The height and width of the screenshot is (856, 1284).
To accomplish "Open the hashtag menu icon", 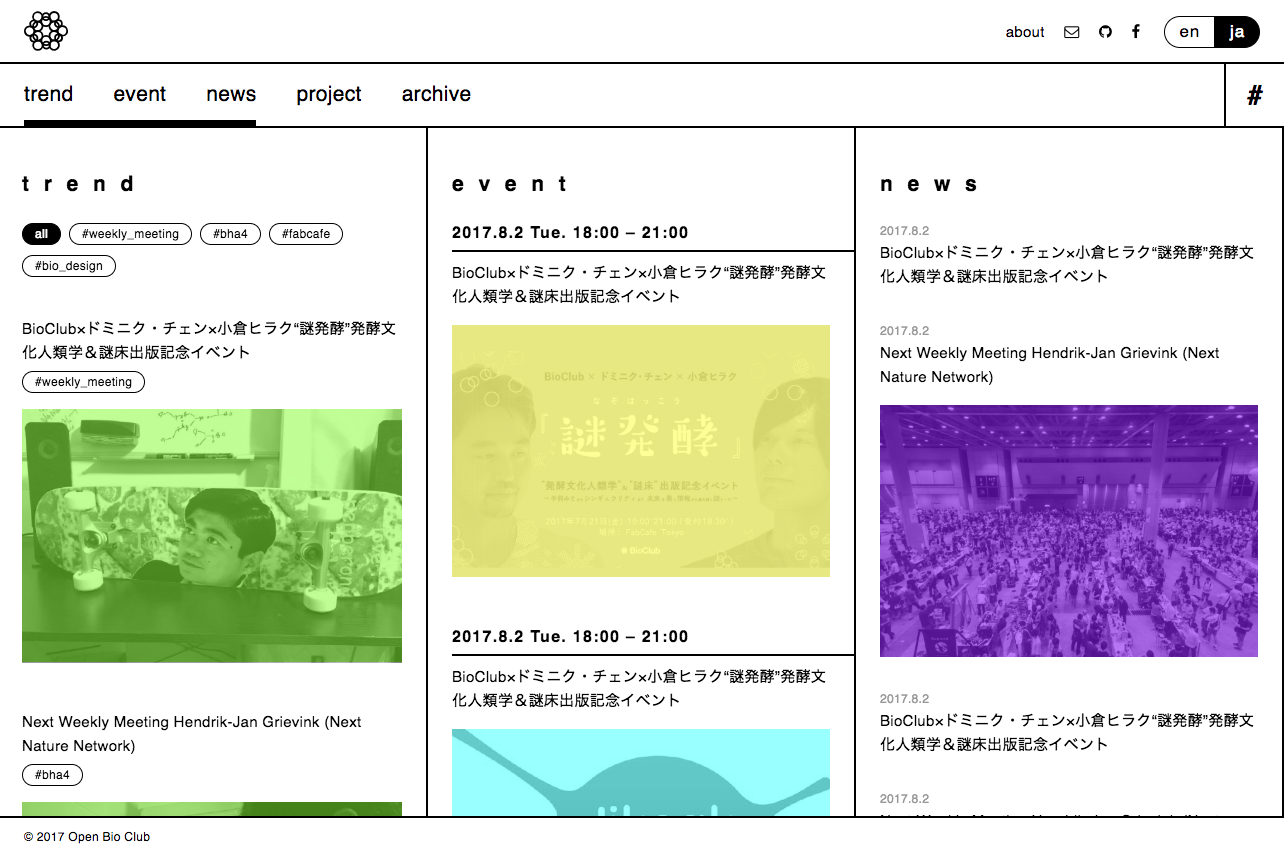I will pos(1254,95).
